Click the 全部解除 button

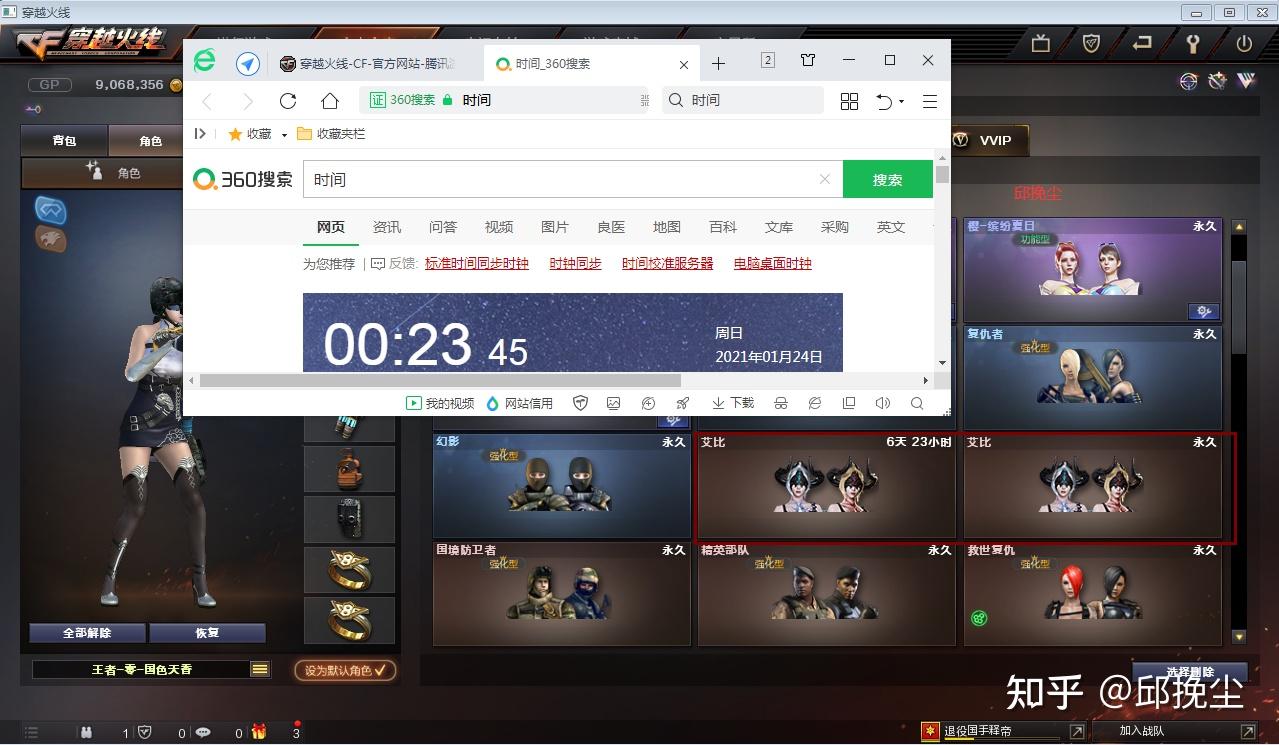coord(87,633)
